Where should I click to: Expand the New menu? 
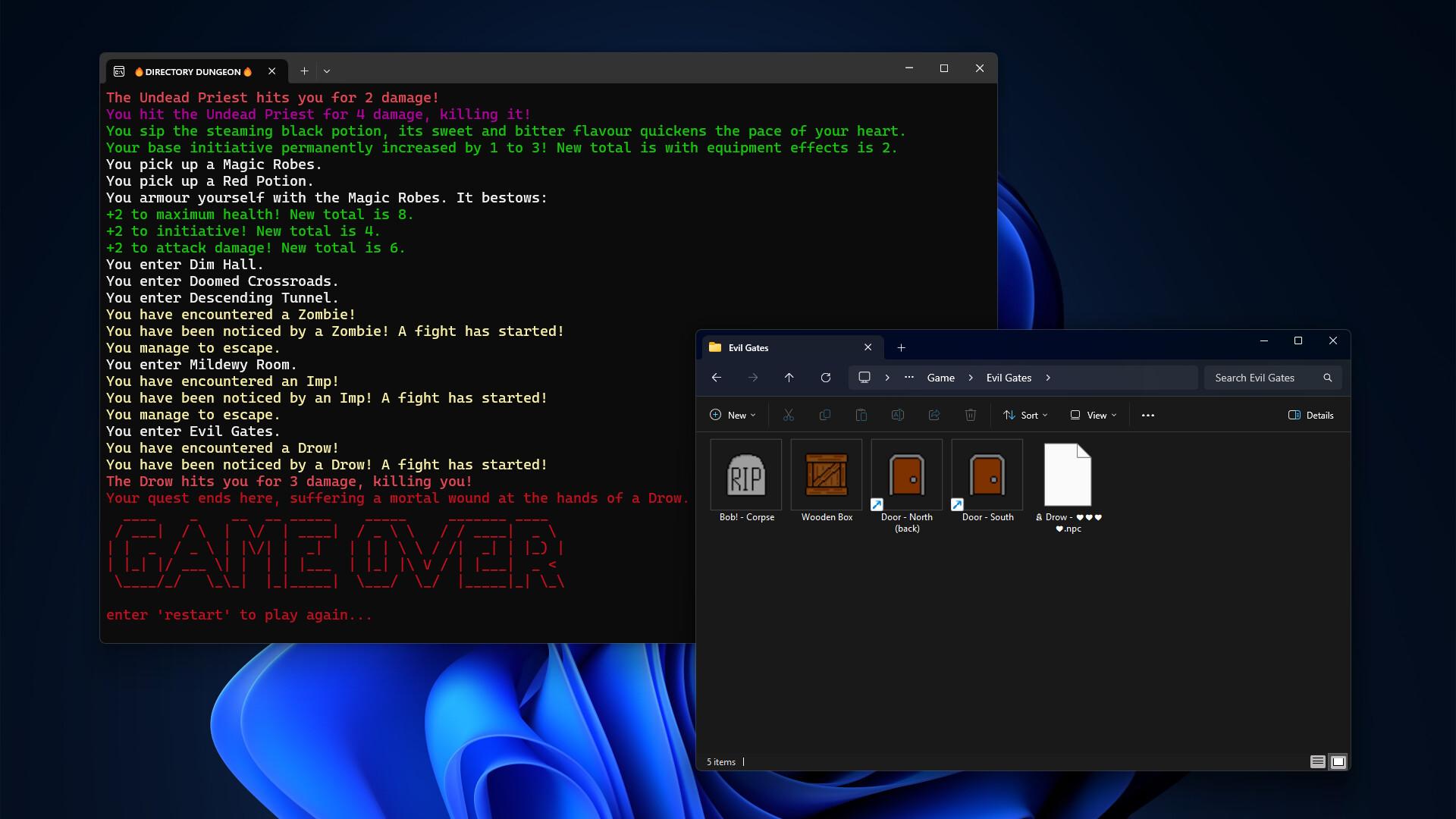point(733,415)
